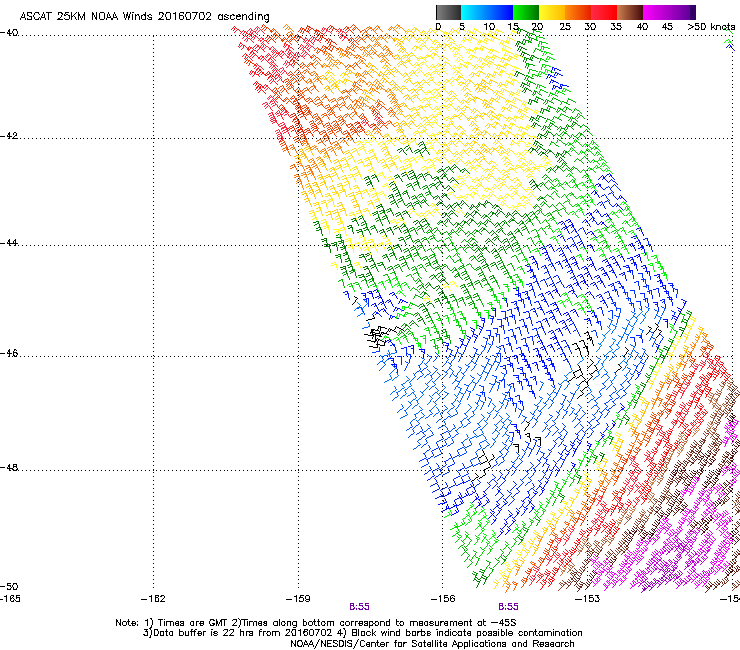740x650 pixels.
Task: Select the dark purple 45-50 knots legend color
Action: click(x=682, y=12)
